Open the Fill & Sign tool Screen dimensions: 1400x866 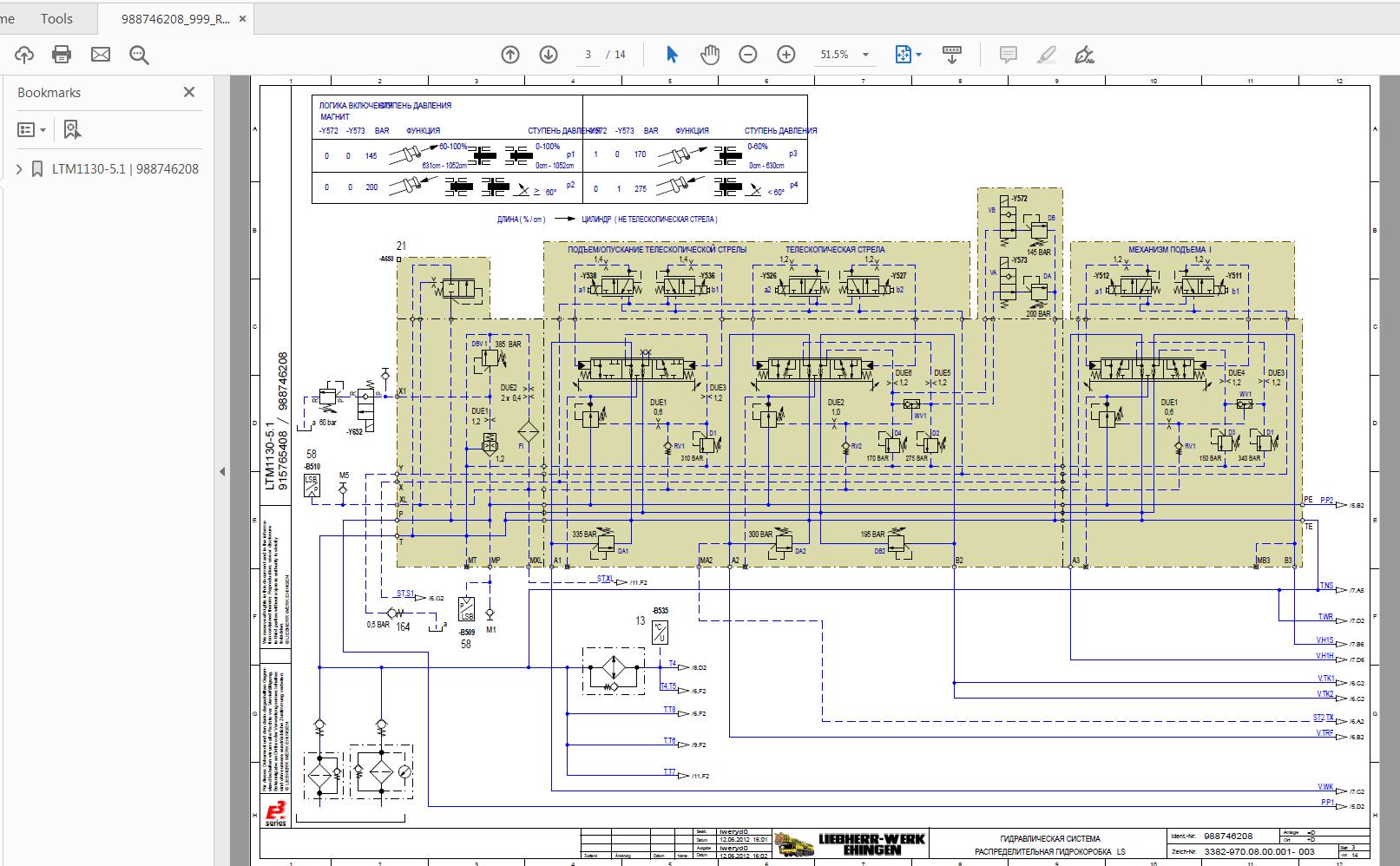point(1084,54)
